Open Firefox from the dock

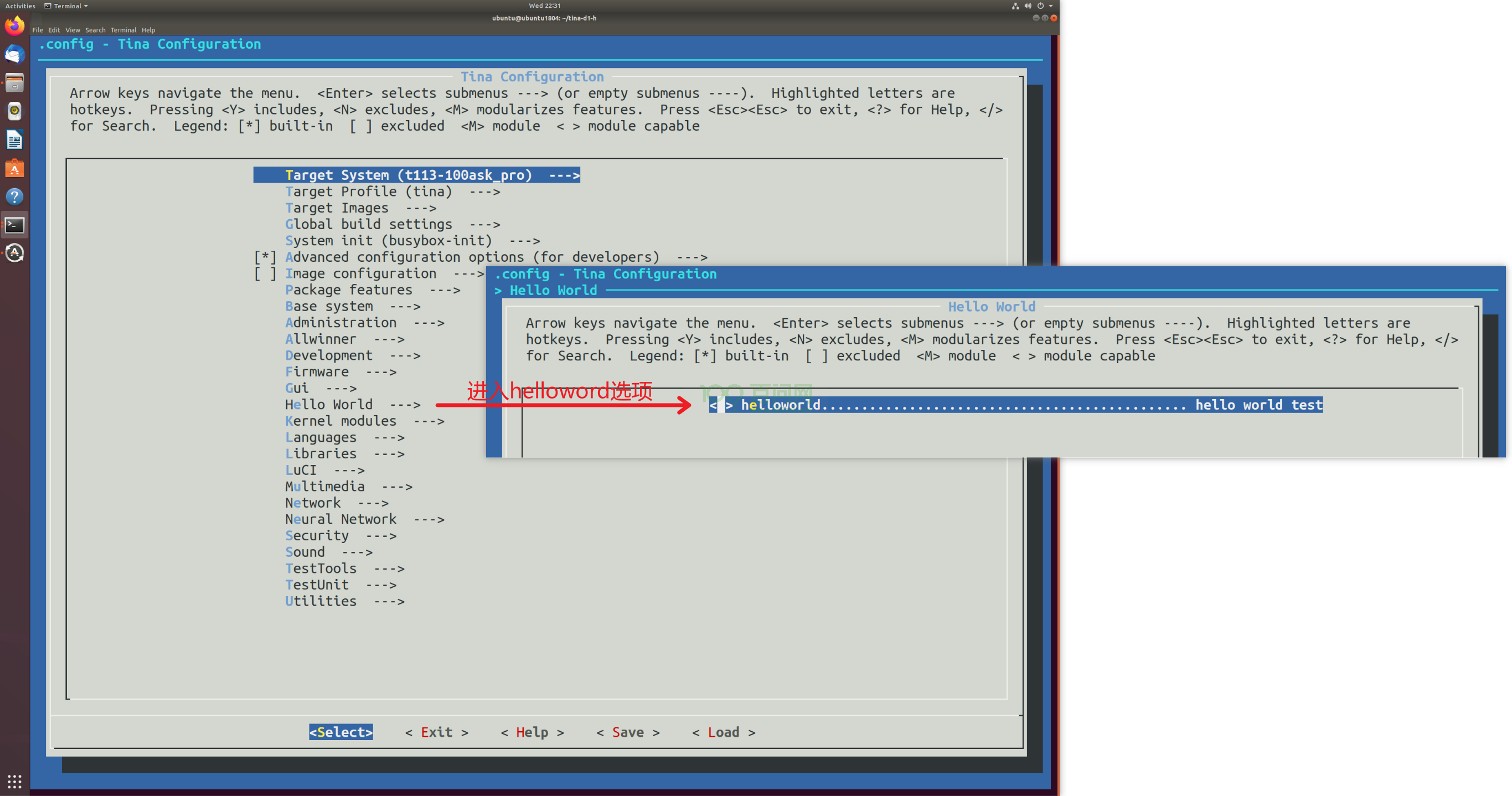pos(15,26)
